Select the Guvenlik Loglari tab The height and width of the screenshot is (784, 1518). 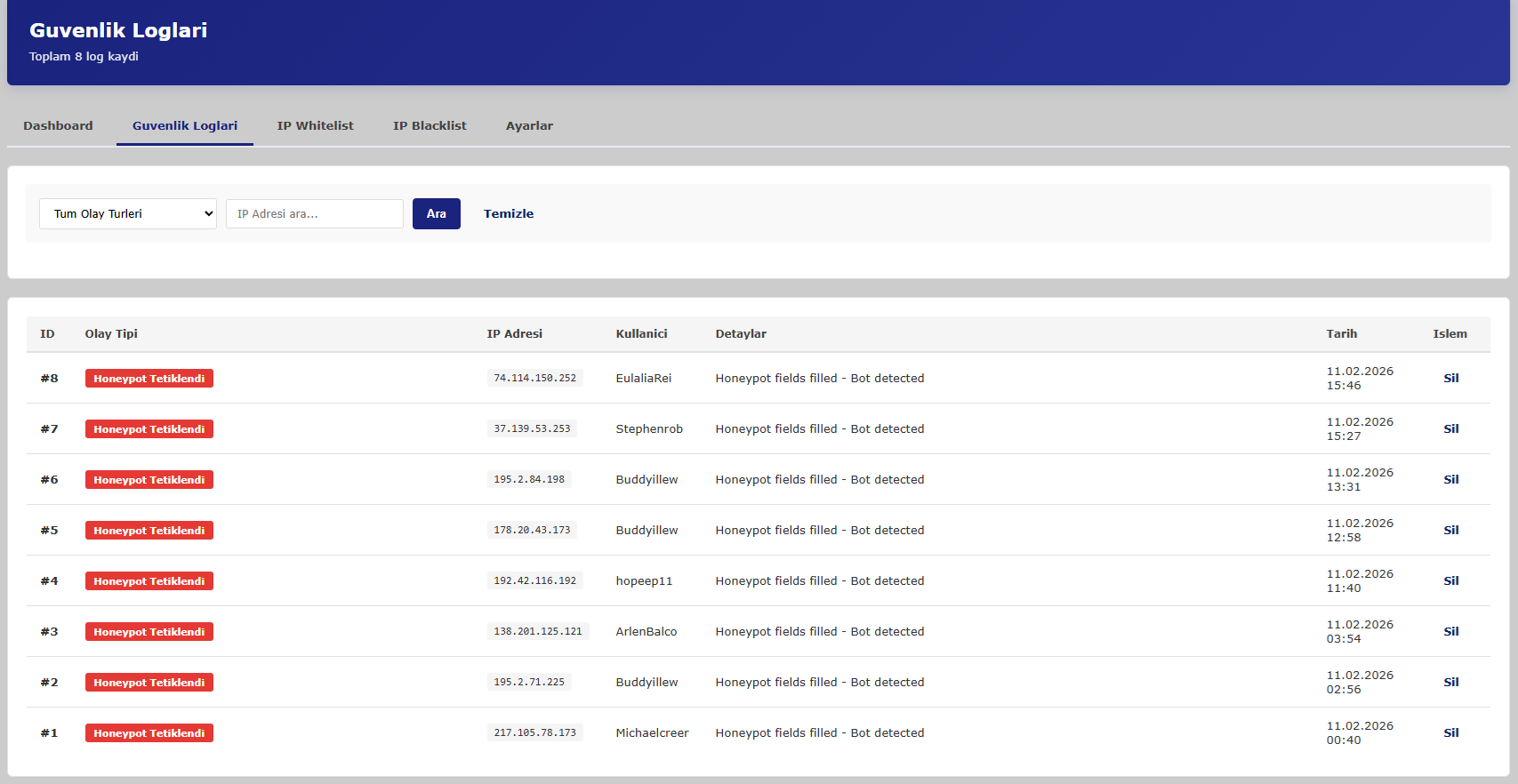(185, 125)
